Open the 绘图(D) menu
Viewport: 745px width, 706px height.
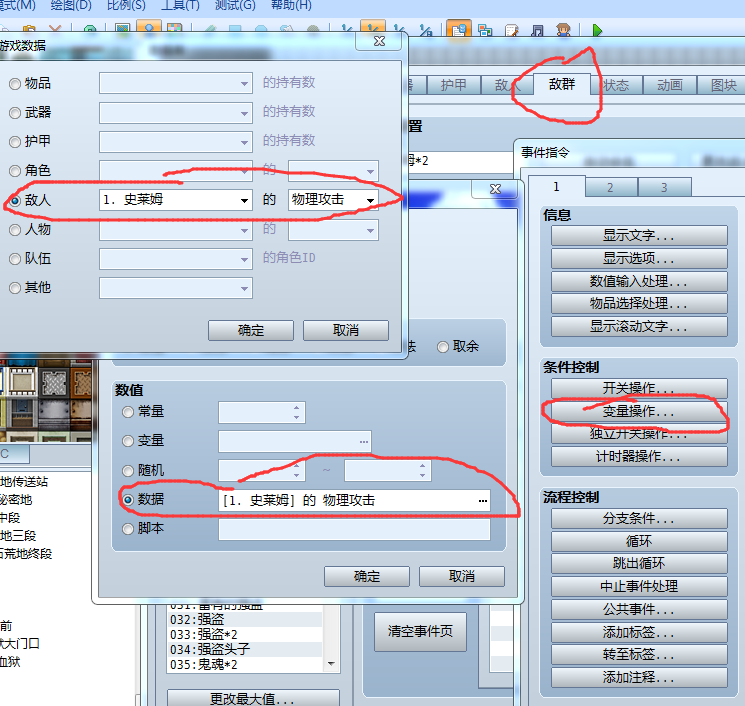(71, 6)
